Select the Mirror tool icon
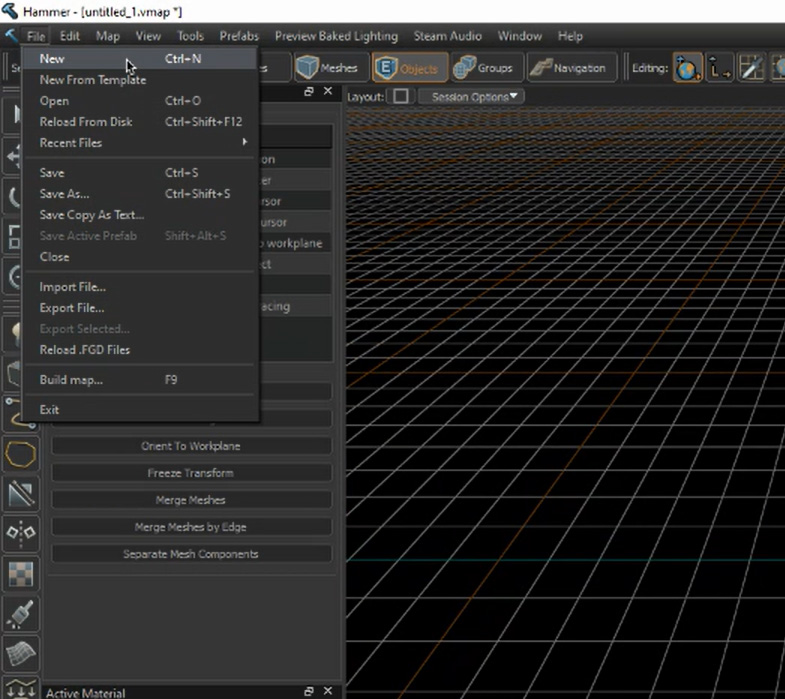 click(21, 533)
